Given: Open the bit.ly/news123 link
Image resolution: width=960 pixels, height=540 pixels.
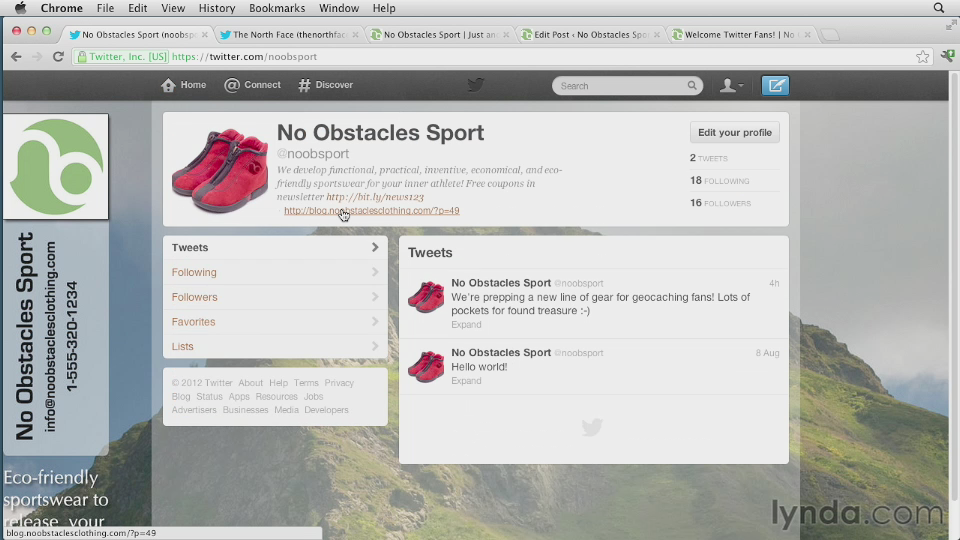Looking at the screenshot, I should point(374,197).
